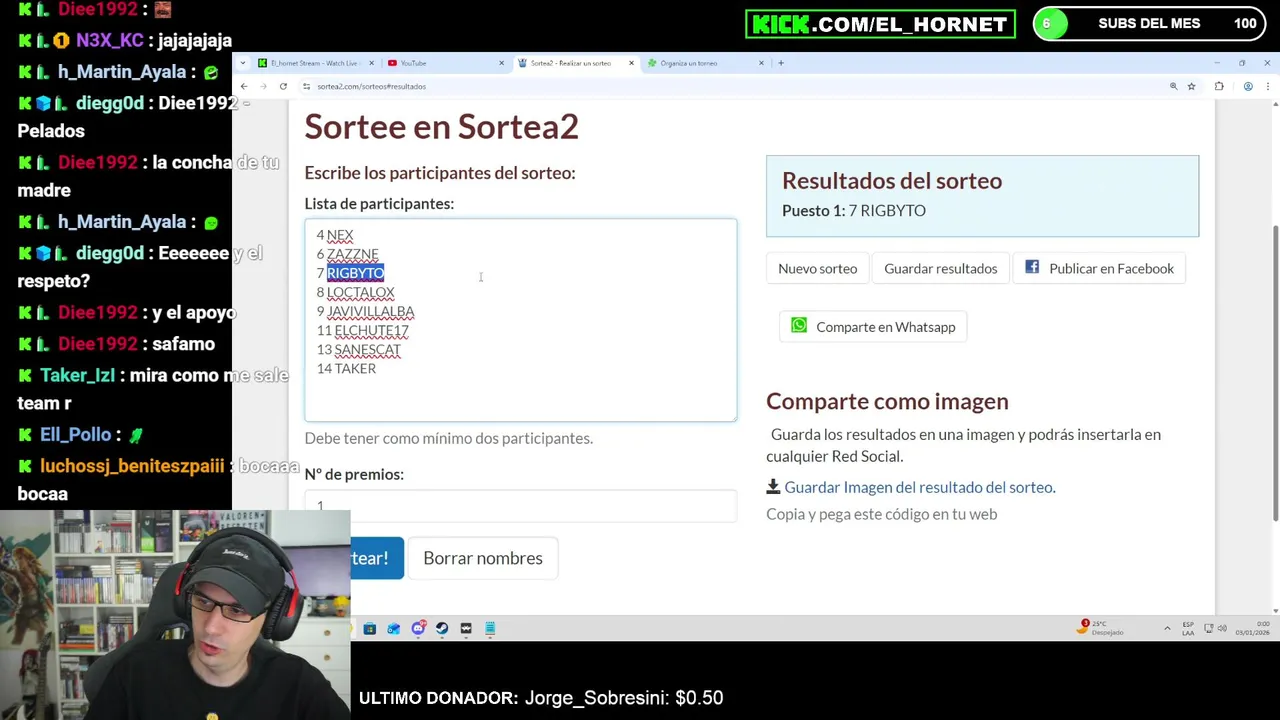The image size is (1280, 720).
Task: Click the Nº de premios input field
Action: [x=520, y=504]
